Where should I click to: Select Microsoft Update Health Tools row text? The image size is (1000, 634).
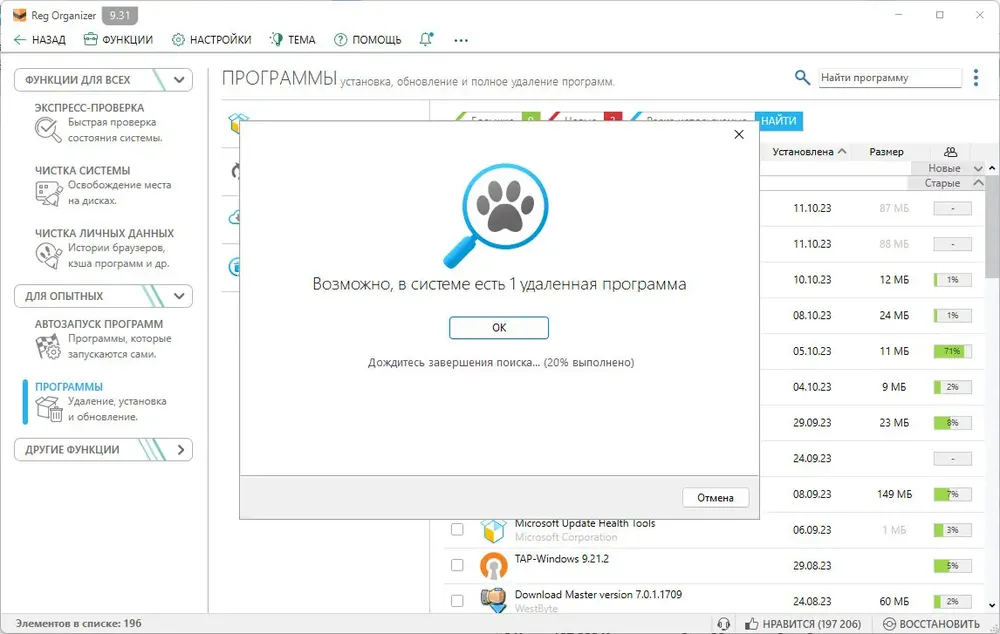(x=585, y=523)
